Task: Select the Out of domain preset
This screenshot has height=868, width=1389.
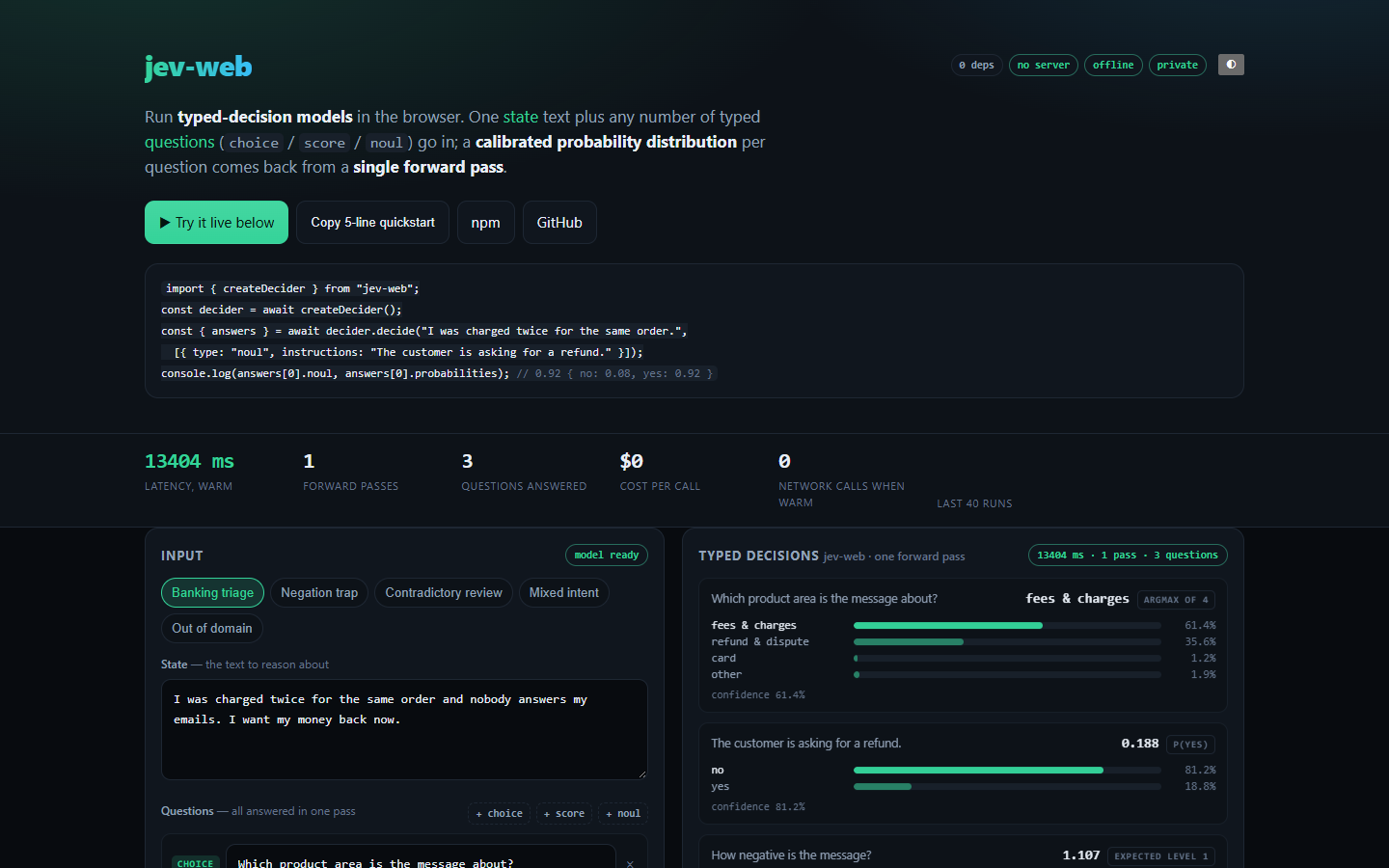Action: click(212, 629)
